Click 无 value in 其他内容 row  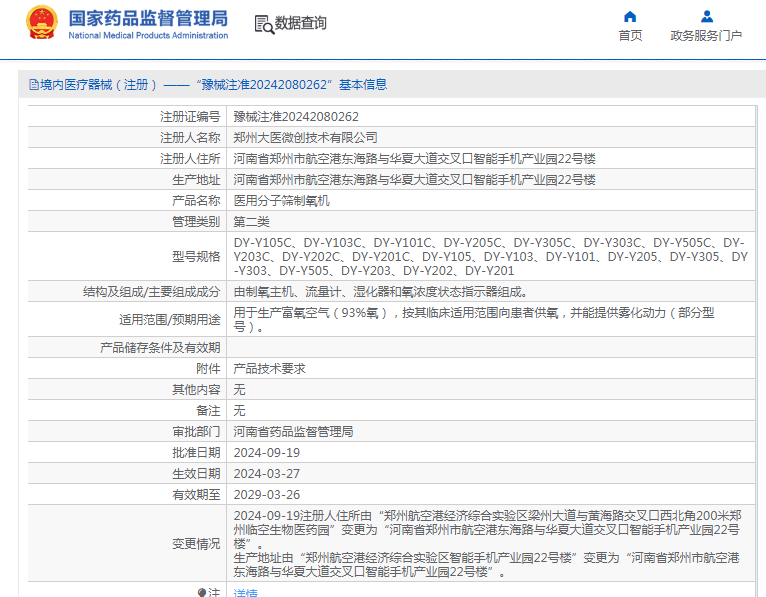(239, 390)
